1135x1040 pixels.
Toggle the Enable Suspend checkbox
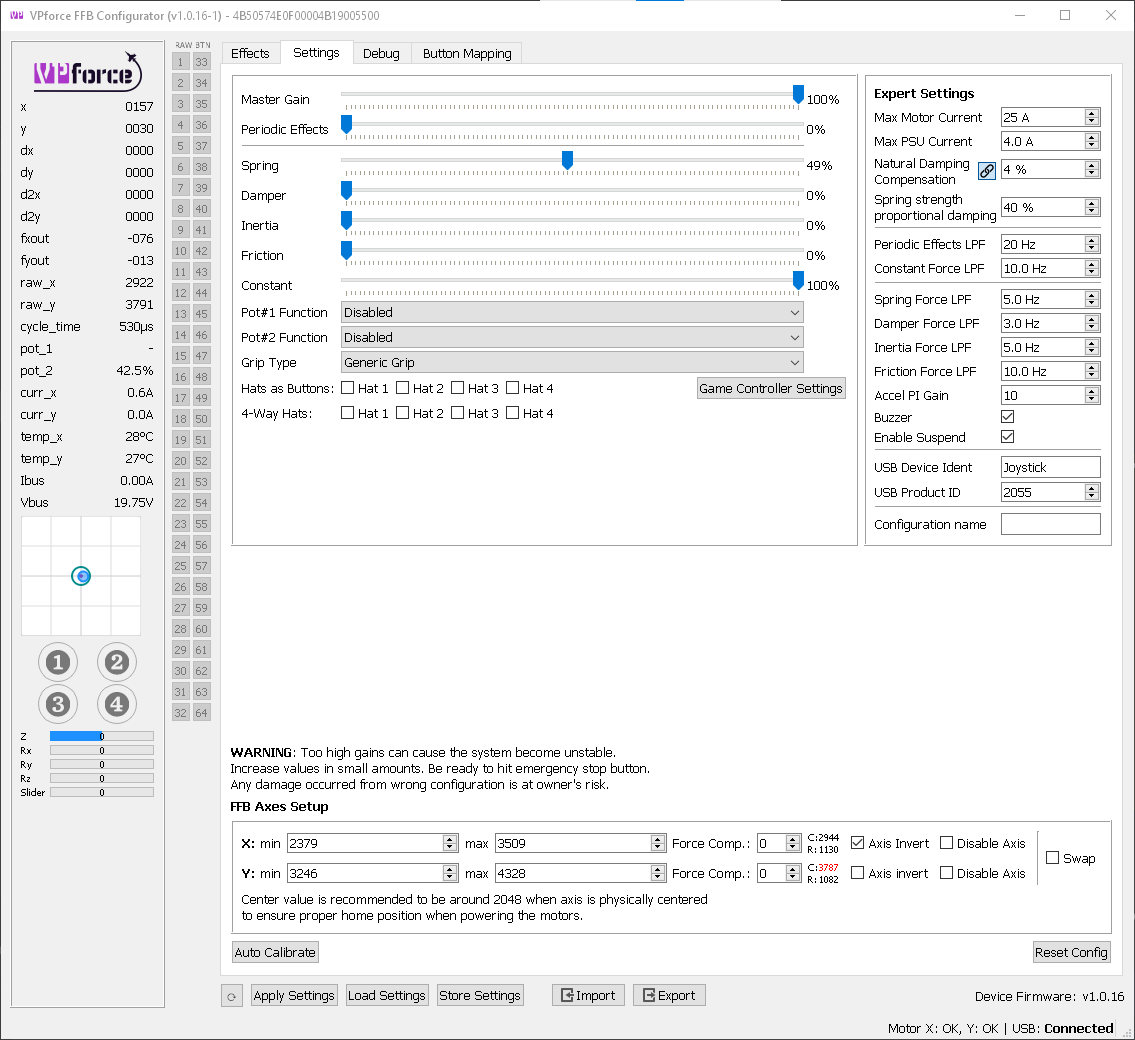[1008, 436]
